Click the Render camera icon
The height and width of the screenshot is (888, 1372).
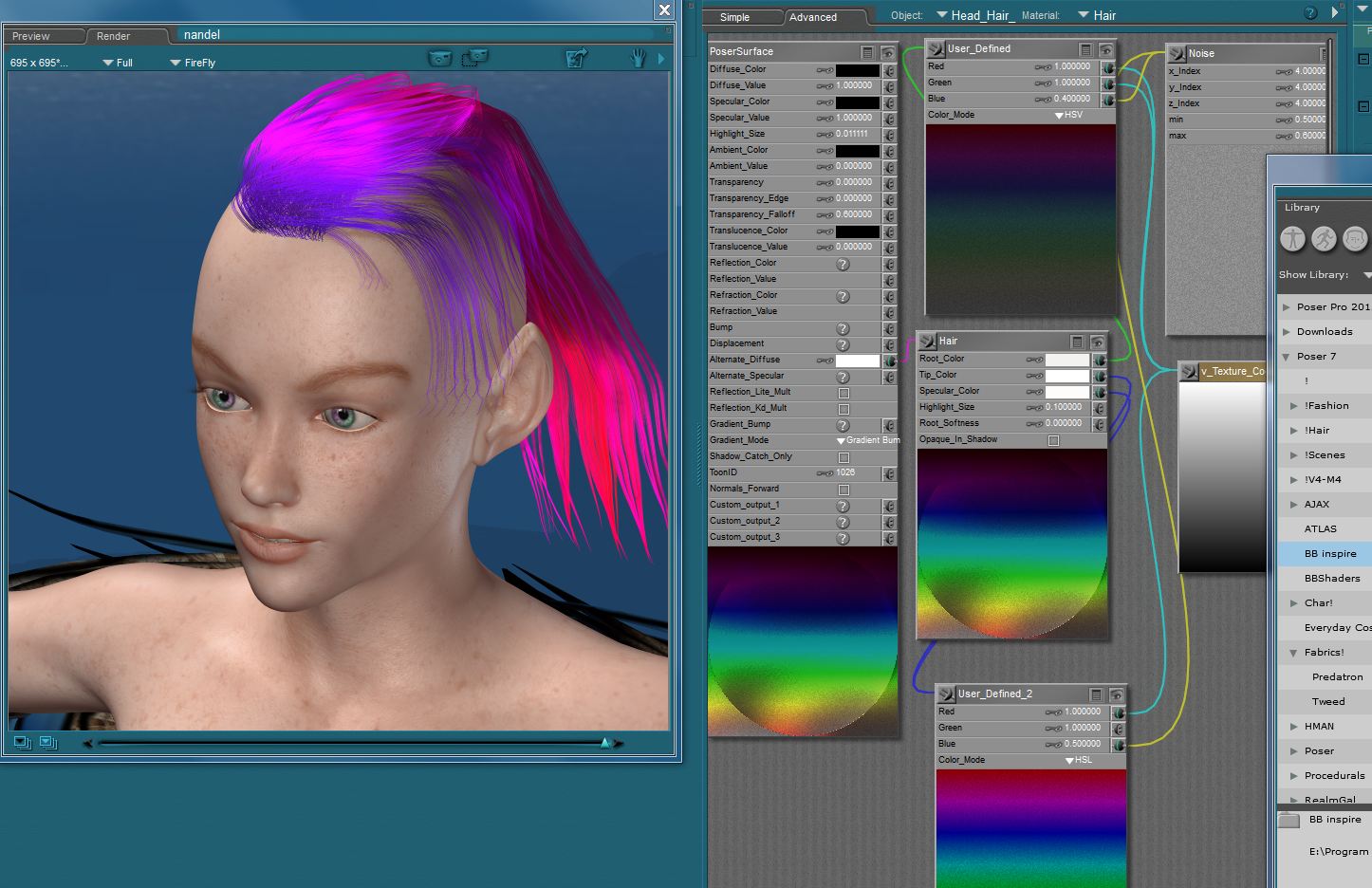point(439,59)
